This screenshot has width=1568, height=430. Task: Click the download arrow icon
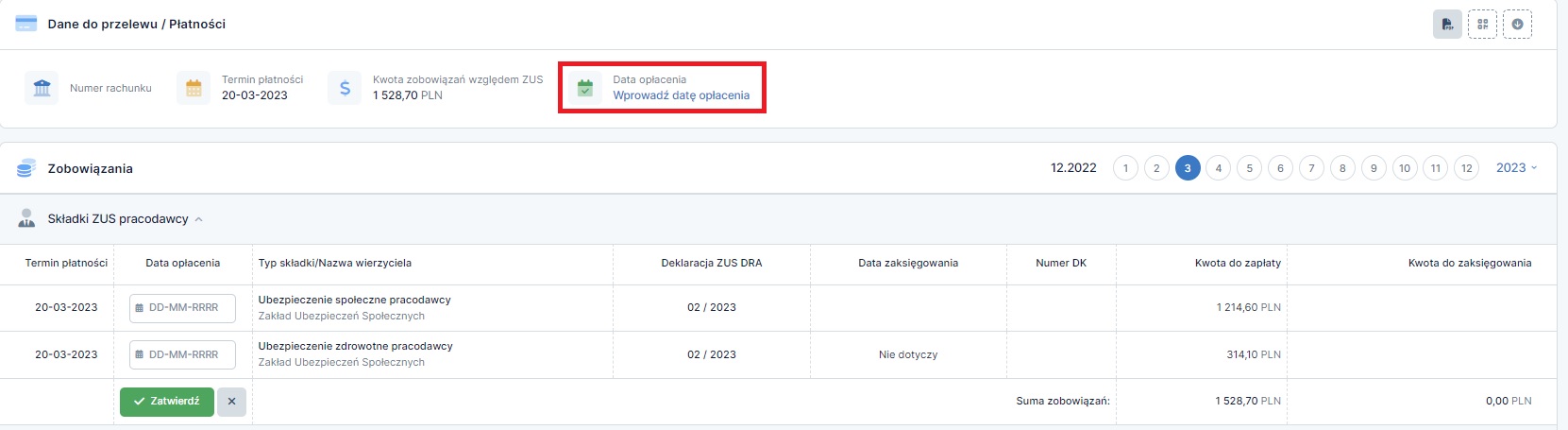click(1517, 24)
